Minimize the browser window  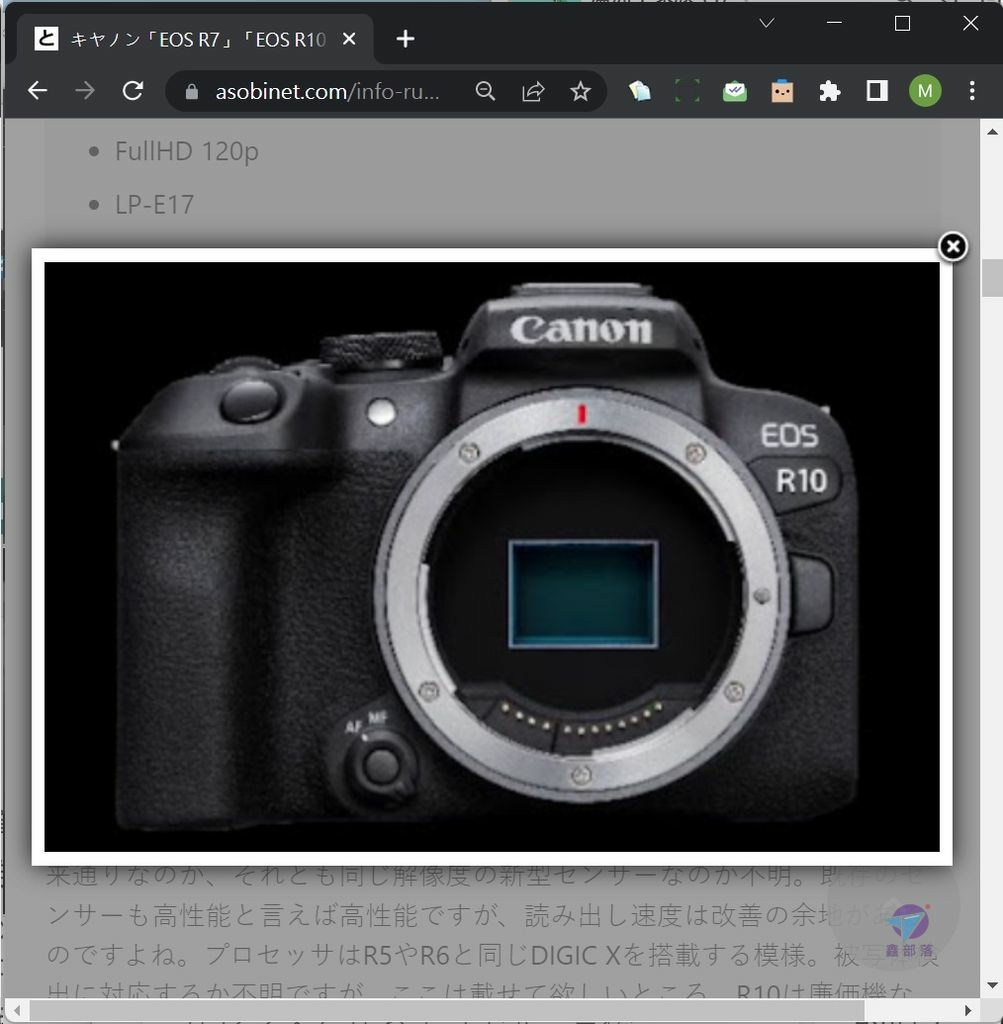pyautogui.click(x=834, y=23)
